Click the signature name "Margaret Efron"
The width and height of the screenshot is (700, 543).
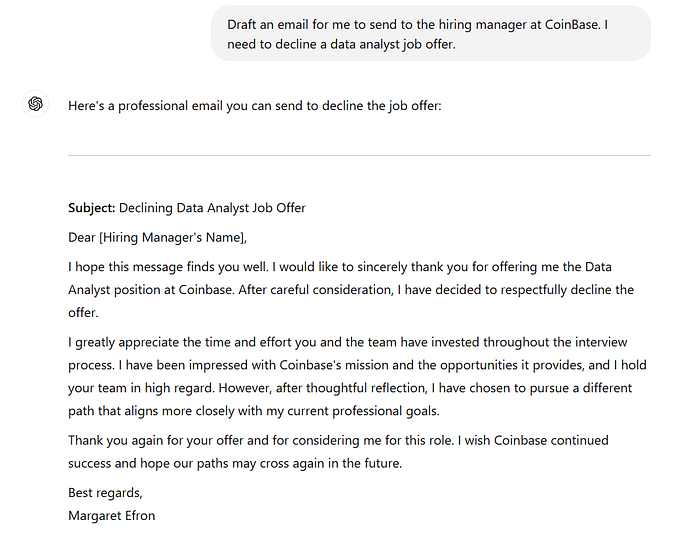coord(111,516)
